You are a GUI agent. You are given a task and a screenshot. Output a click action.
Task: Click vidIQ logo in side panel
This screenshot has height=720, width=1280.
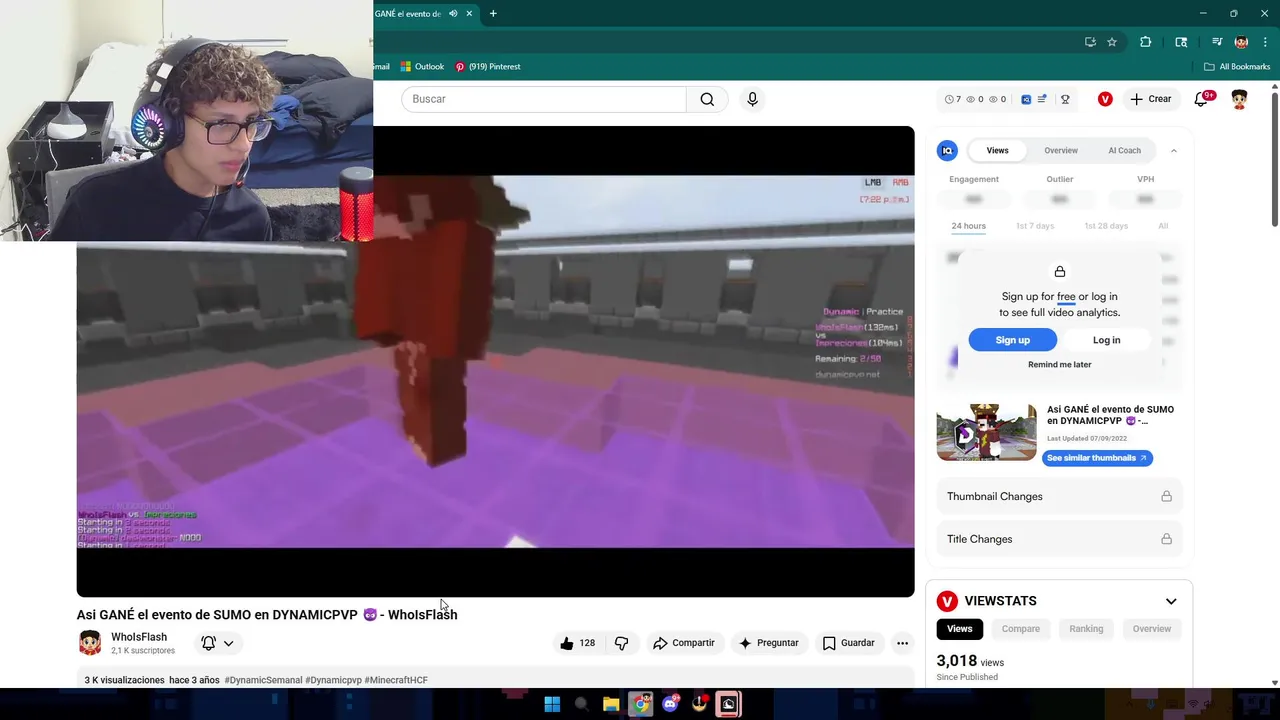point(947,150)
